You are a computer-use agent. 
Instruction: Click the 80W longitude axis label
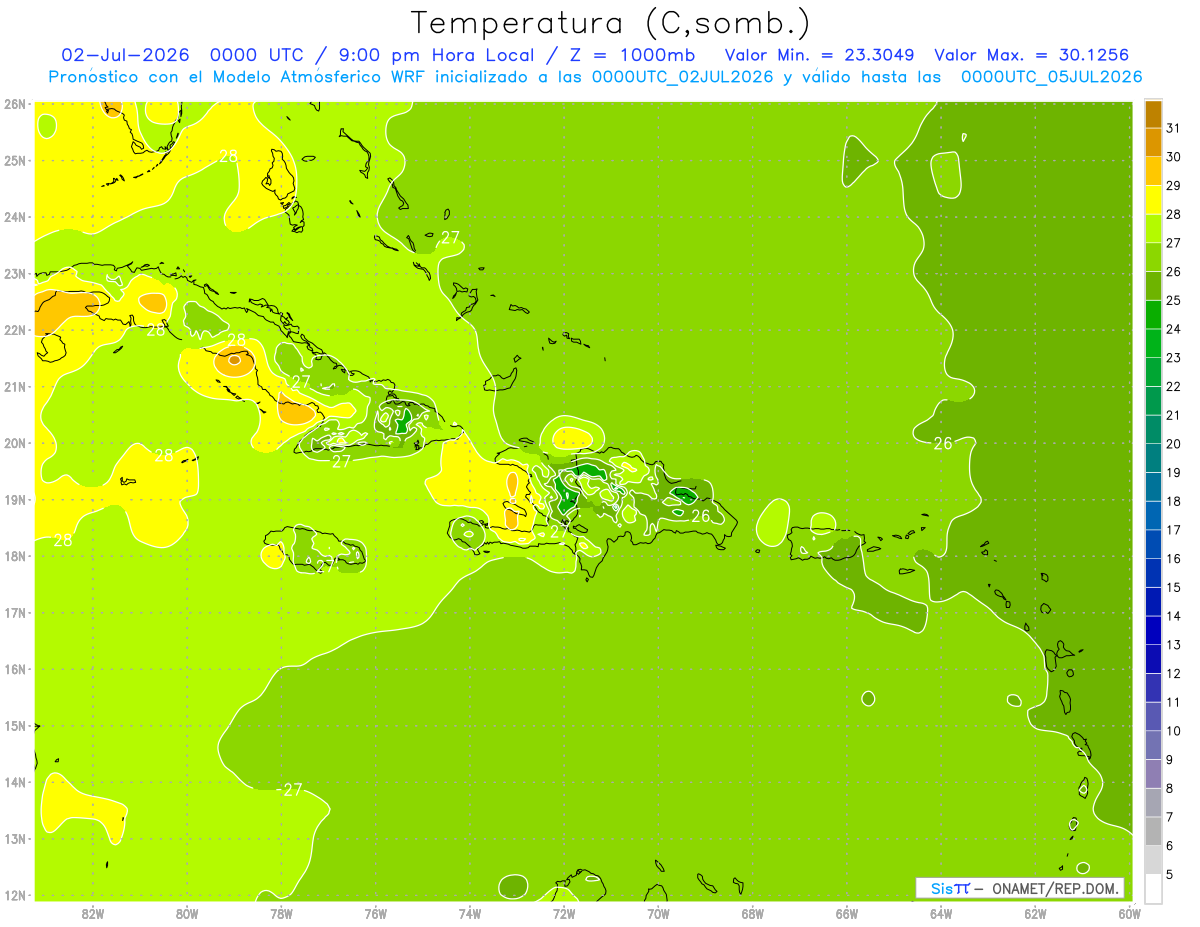(x=186, y=913)
